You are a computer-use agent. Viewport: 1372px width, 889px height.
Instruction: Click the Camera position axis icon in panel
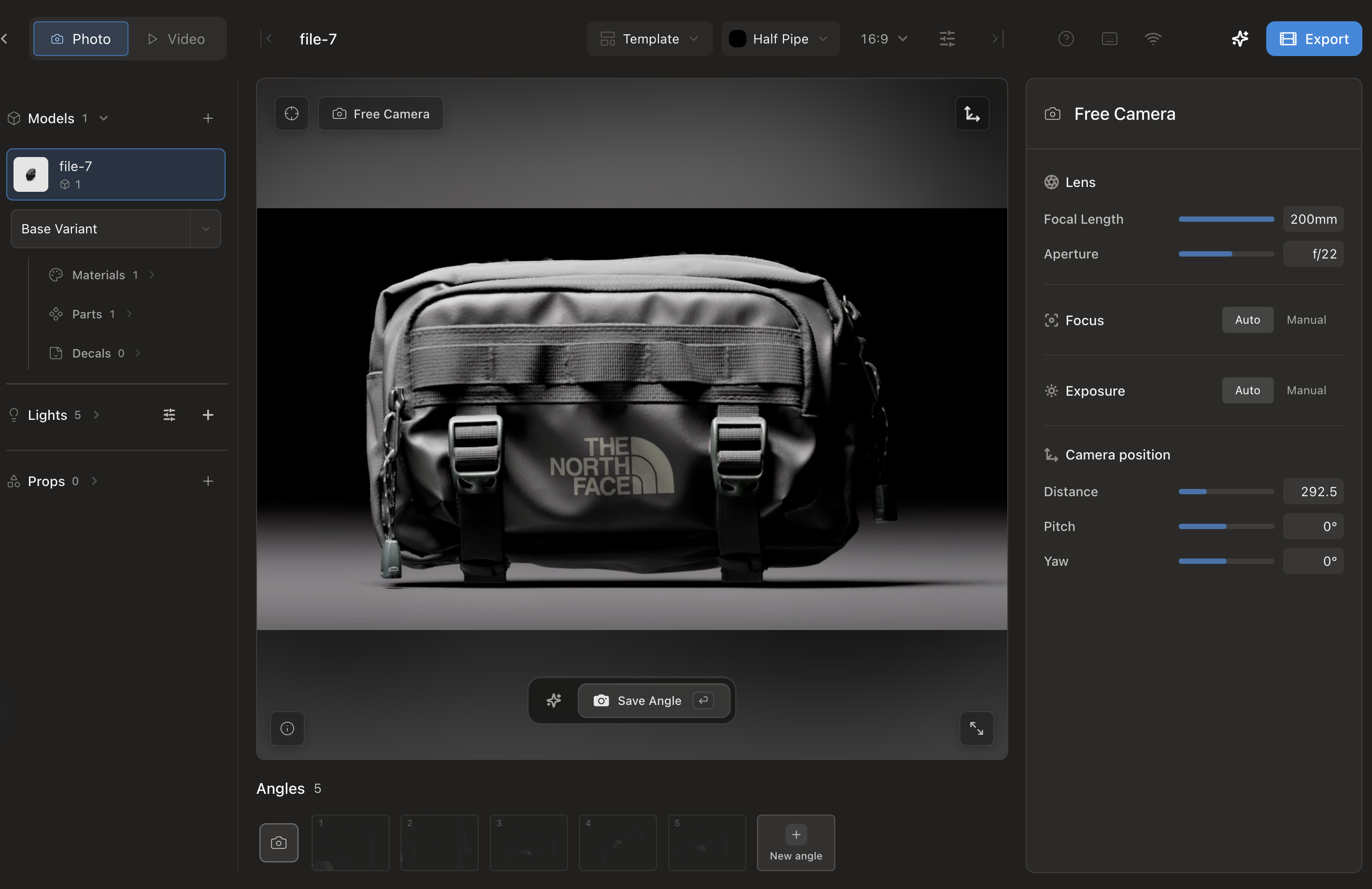1051,455
